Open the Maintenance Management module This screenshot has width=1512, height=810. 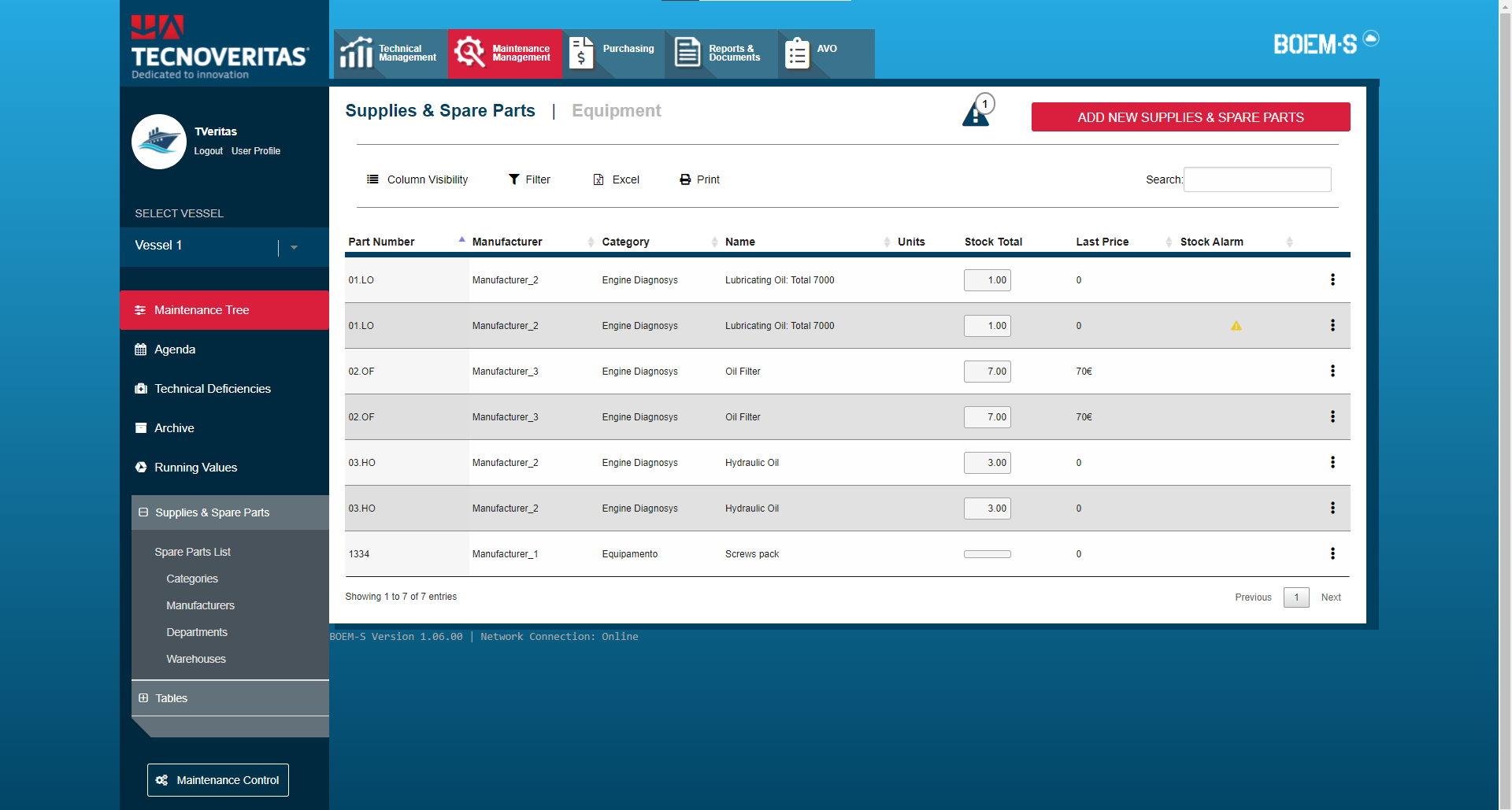point(504,54)
